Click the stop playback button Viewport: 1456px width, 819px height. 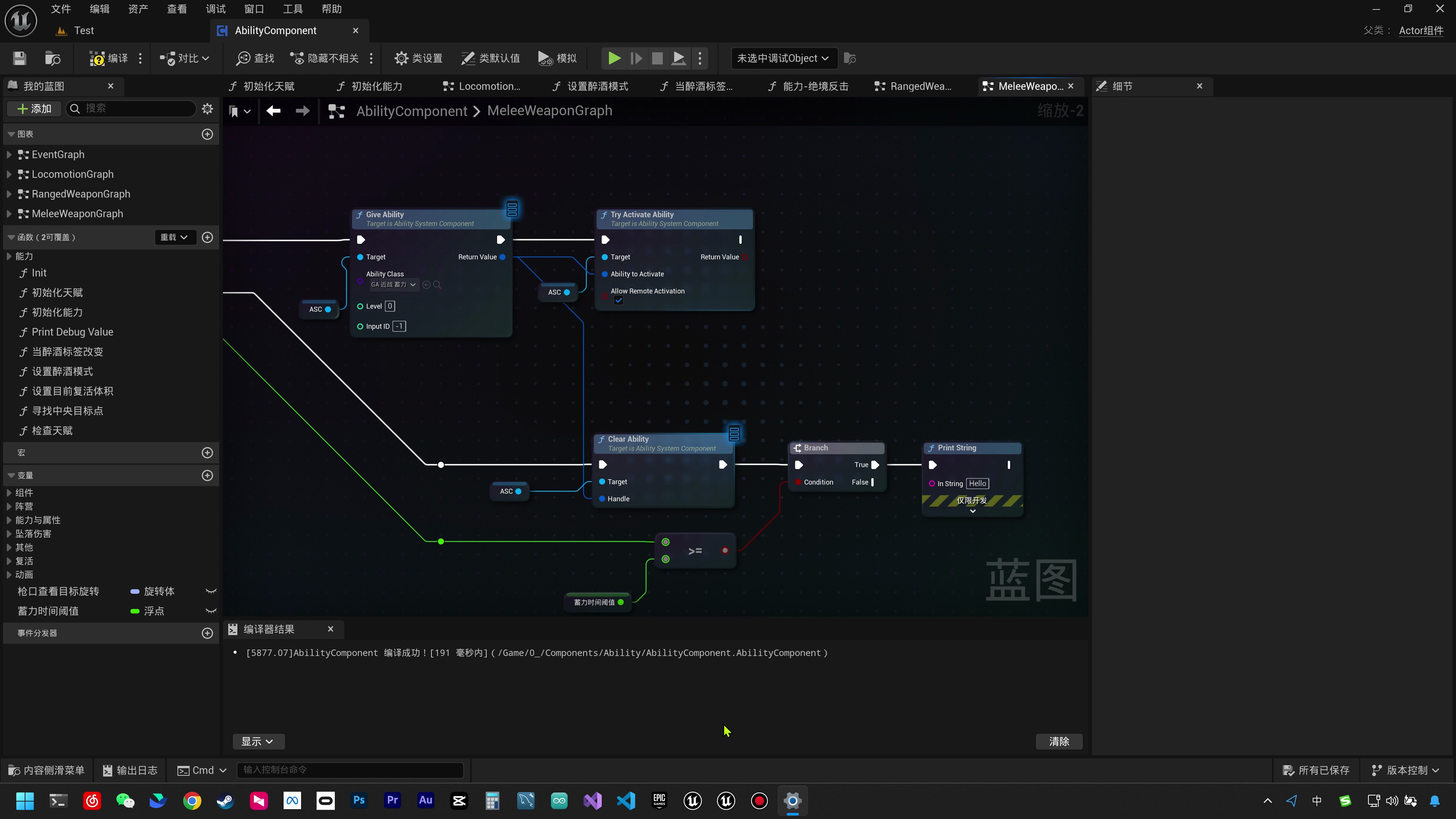point(657,58)
